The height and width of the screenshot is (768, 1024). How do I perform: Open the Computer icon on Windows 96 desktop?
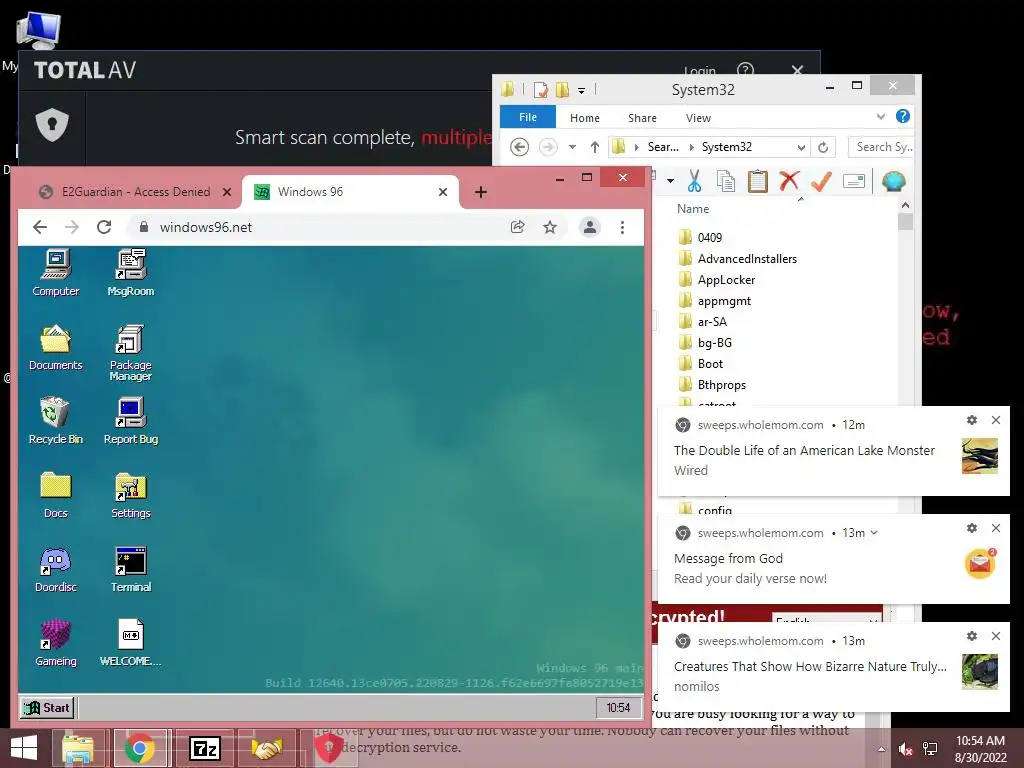(x=56, y=273)
